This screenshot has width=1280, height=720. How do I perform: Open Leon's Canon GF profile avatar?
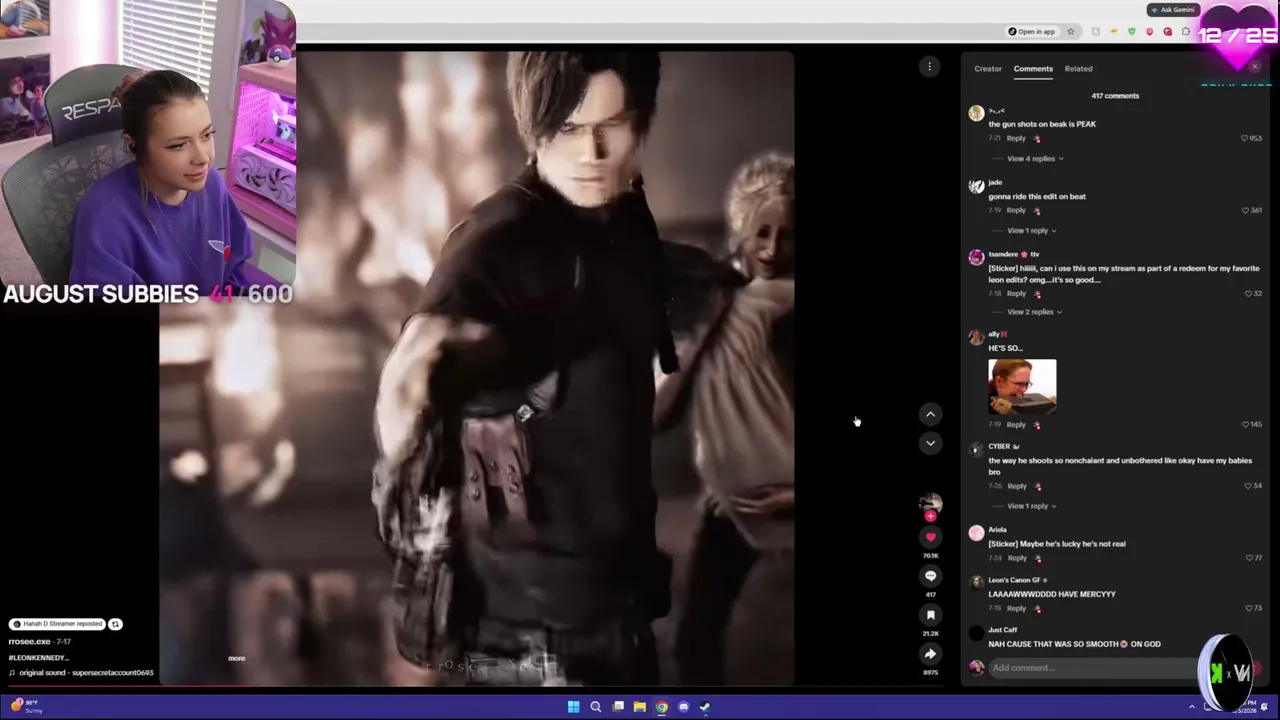[x=976, y=584]
